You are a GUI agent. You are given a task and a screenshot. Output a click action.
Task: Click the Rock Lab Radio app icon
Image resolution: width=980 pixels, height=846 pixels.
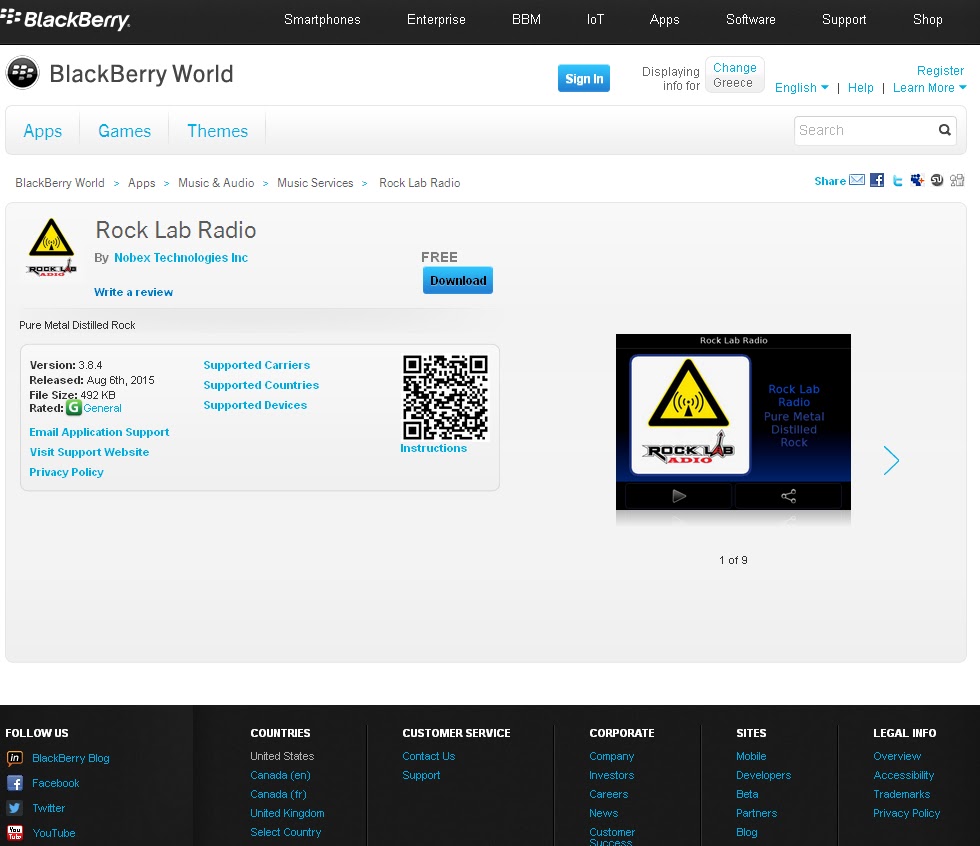click(x=51, y=247)
